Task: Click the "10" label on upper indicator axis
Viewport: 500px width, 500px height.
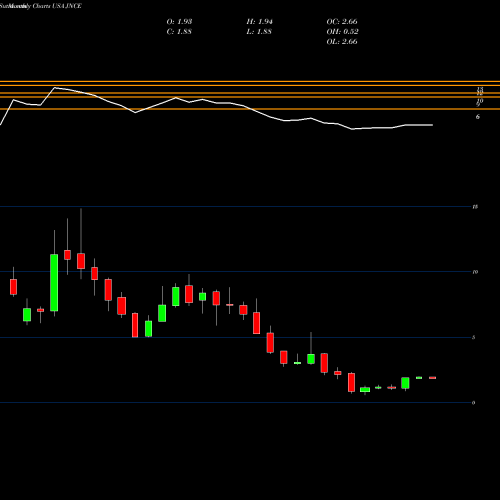Action: pos(480,101)
